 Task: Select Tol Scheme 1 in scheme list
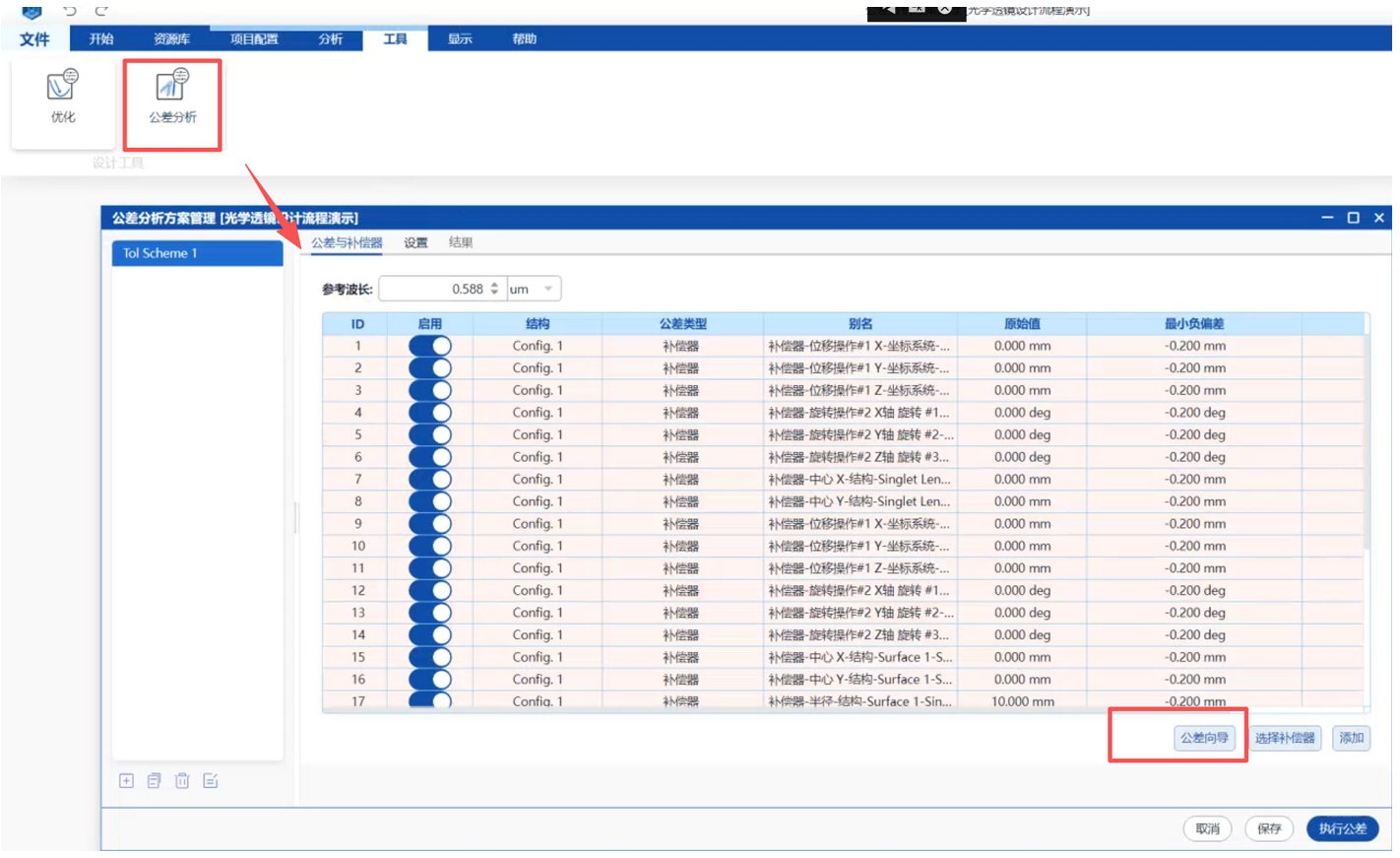(197, 253)
